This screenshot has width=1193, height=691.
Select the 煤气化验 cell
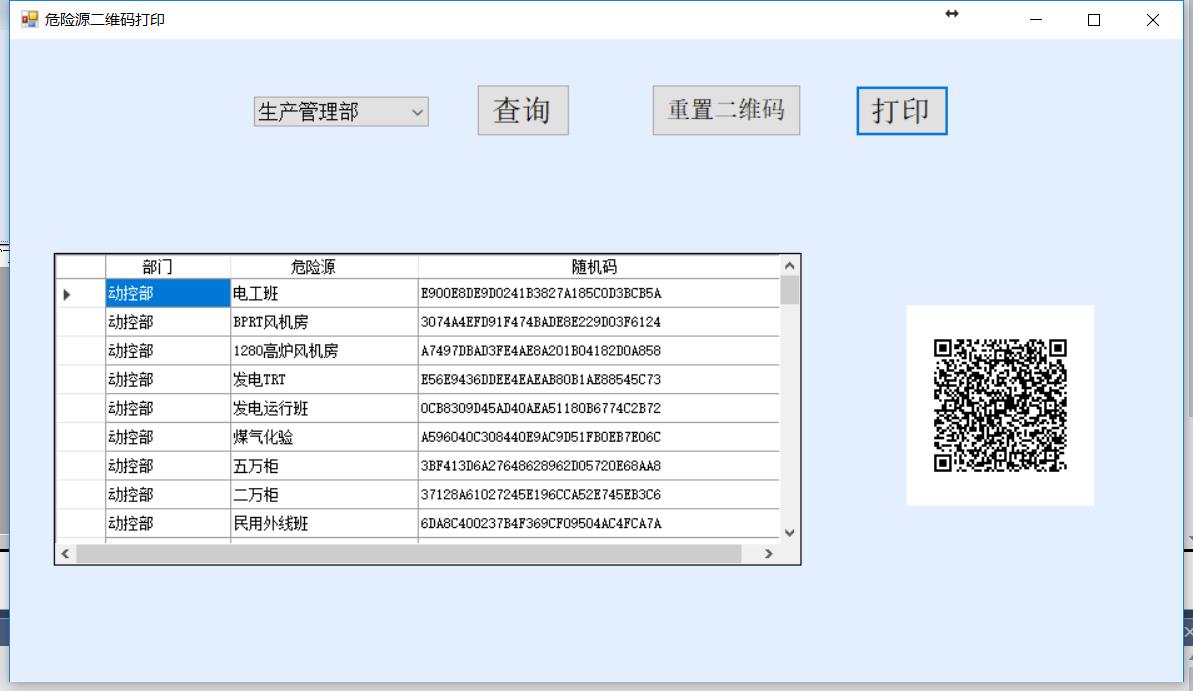coord(324,438)
